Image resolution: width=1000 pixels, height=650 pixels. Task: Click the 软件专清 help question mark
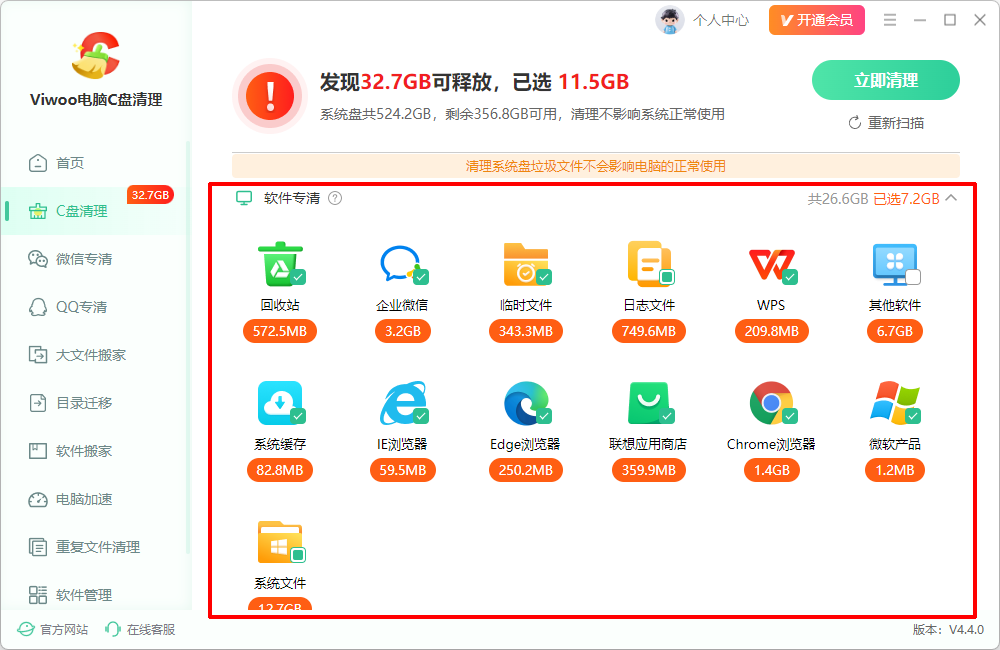335,198
